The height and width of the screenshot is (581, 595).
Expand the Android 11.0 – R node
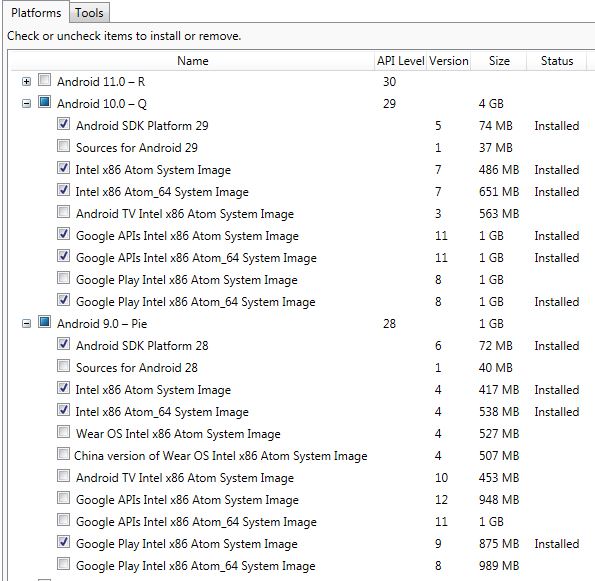pyautogui.click(x=26, y=82)
